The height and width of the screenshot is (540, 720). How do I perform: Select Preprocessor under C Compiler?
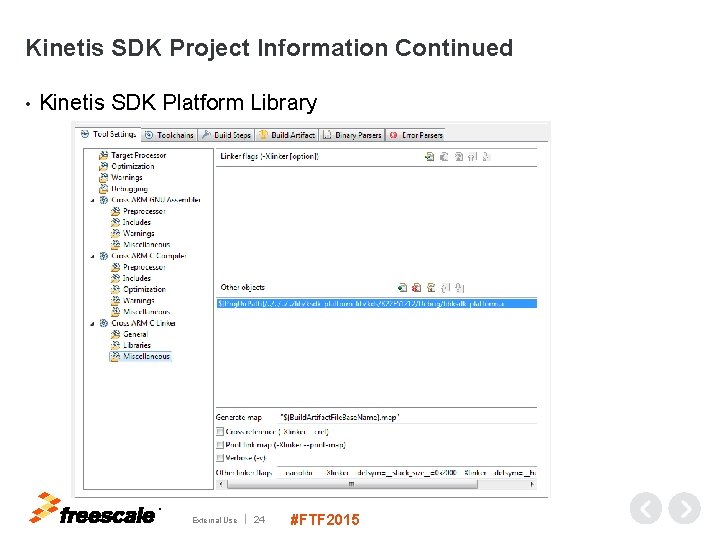[144, 267]
